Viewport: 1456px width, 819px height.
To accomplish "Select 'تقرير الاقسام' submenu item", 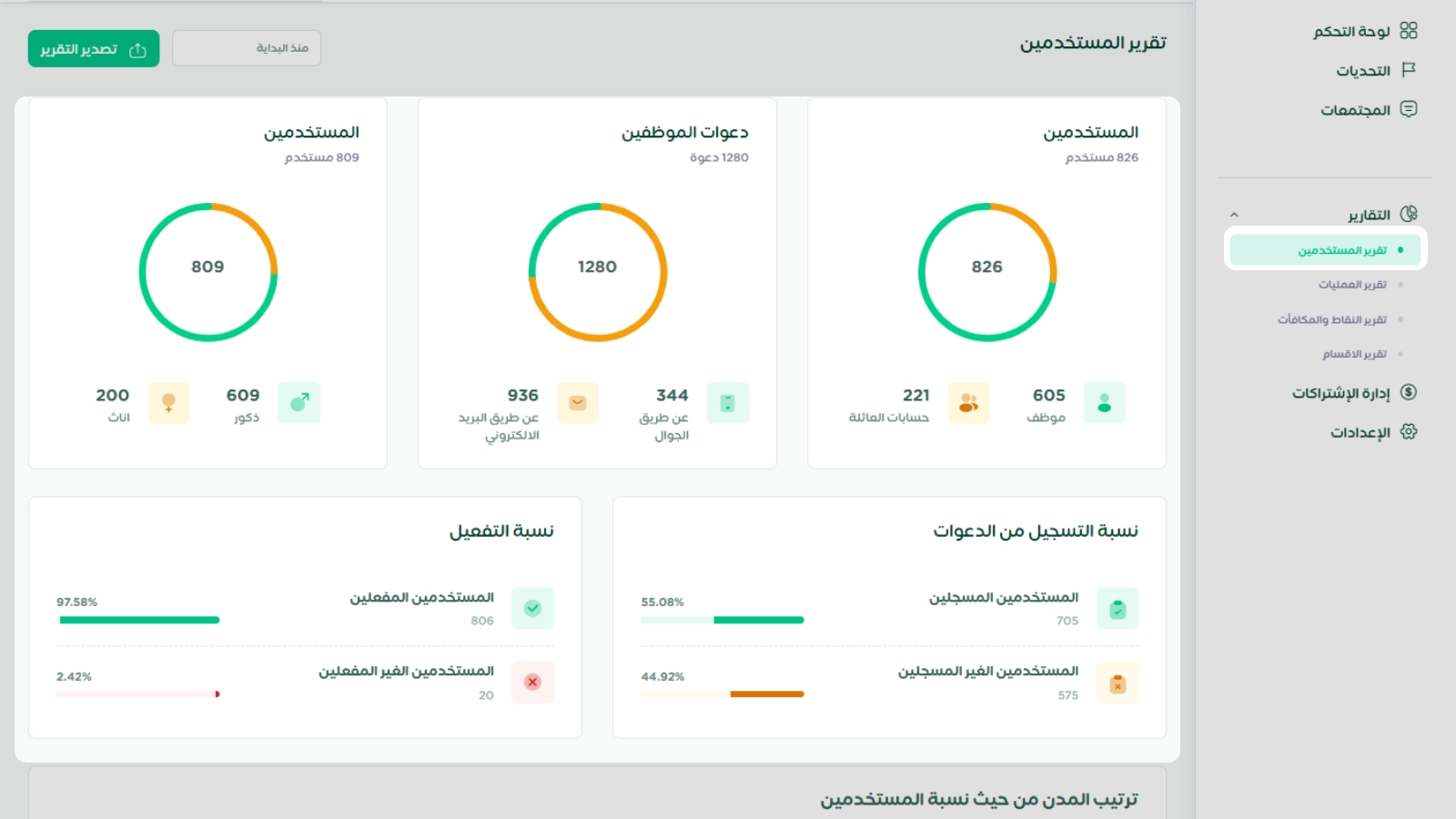I will pos(1355,354).
